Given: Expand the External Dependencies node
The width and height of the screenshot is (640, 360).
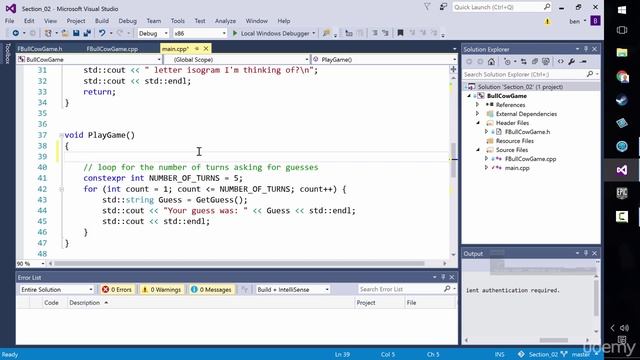Looking at the screenshot, I should coord(477,113).
